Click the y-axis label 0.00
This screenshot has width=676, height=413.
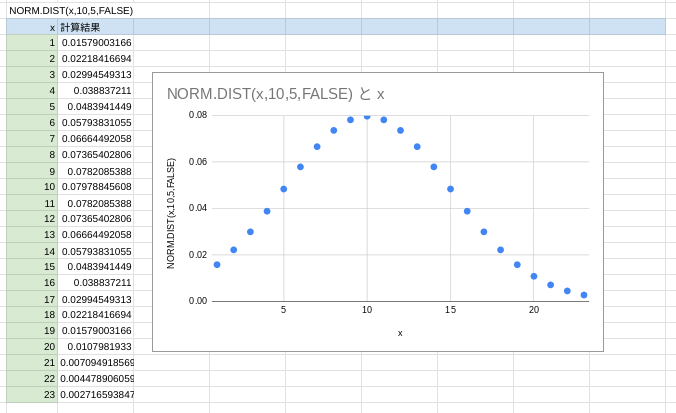[198, 300]
